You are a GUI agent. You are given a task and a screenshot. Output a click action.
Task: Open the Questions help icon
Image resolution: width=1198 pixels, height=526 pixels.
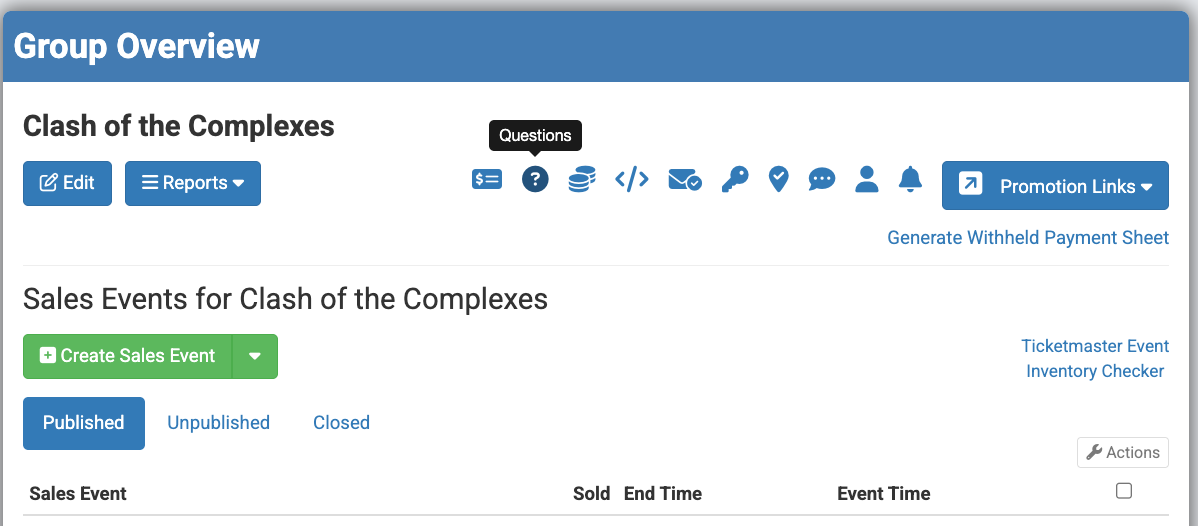(535, 180)
